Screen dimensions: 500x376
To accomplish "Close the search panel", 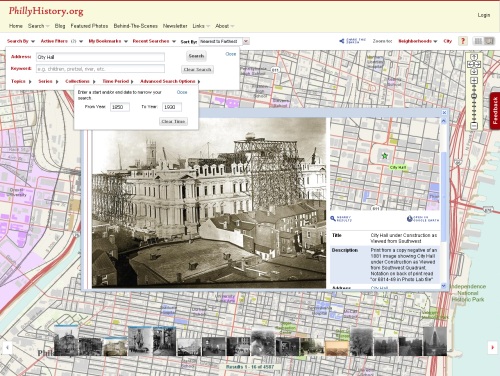I will point(231,54).
